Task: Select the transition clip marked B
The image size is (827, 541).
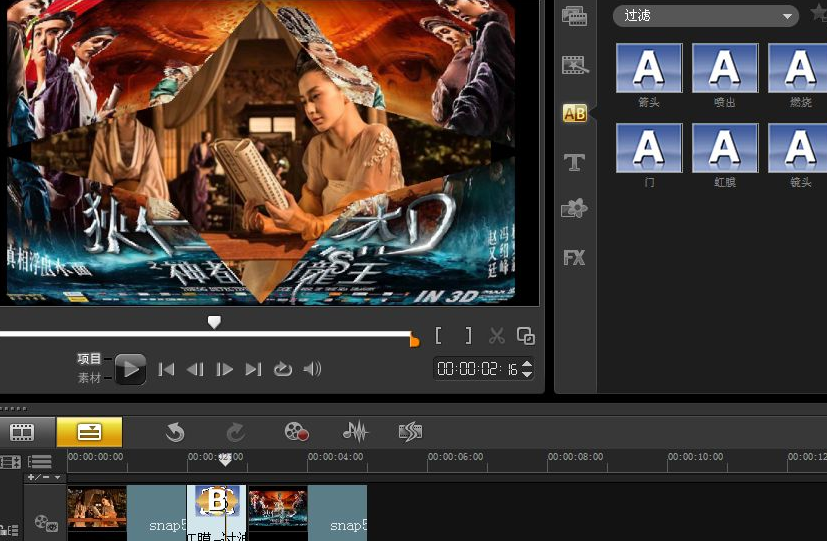Action: [x=217, y=513]
